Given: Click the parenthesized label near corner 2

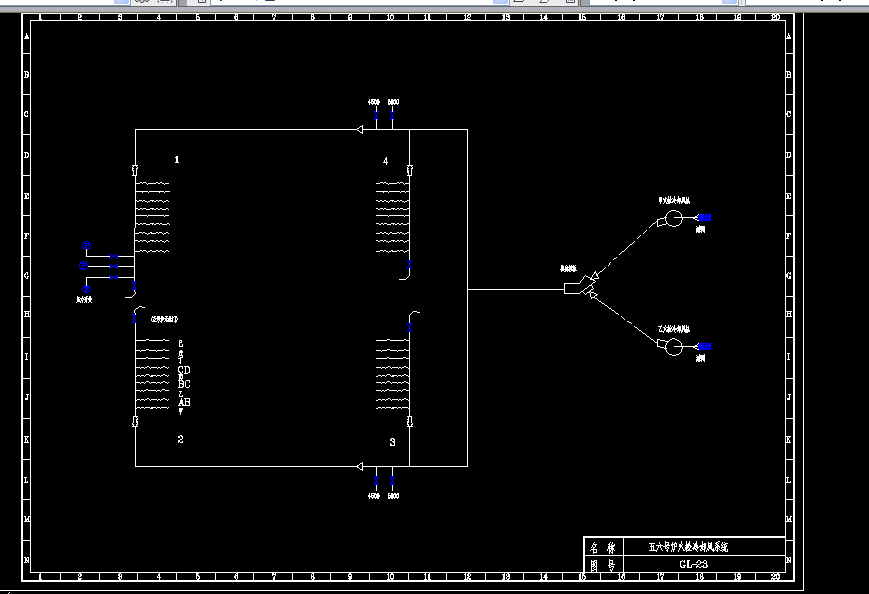Looking at the screenshot, I should click(x=165, y=319).
